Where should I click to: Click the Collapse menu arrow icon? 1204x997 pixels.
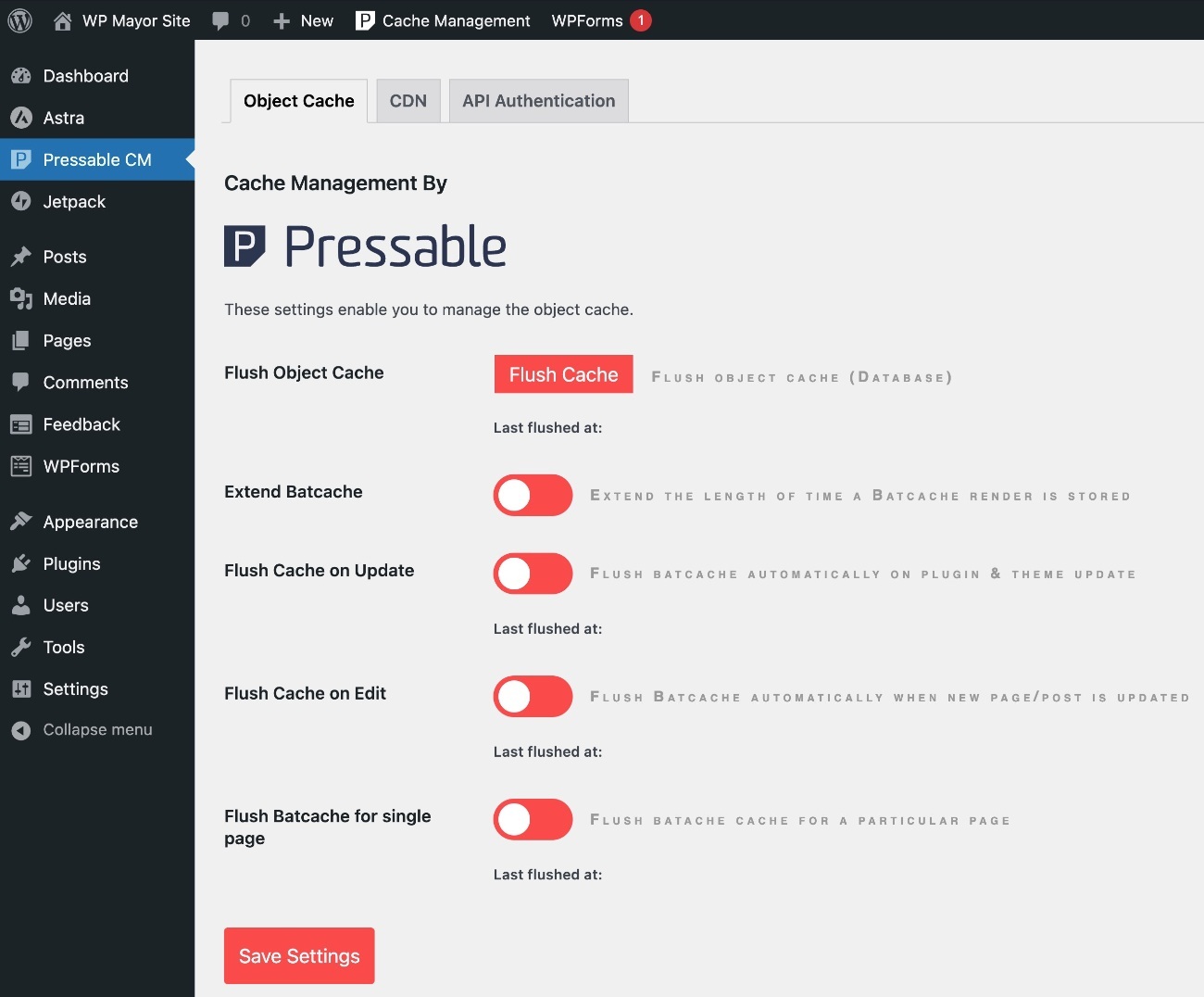(21, 730)
